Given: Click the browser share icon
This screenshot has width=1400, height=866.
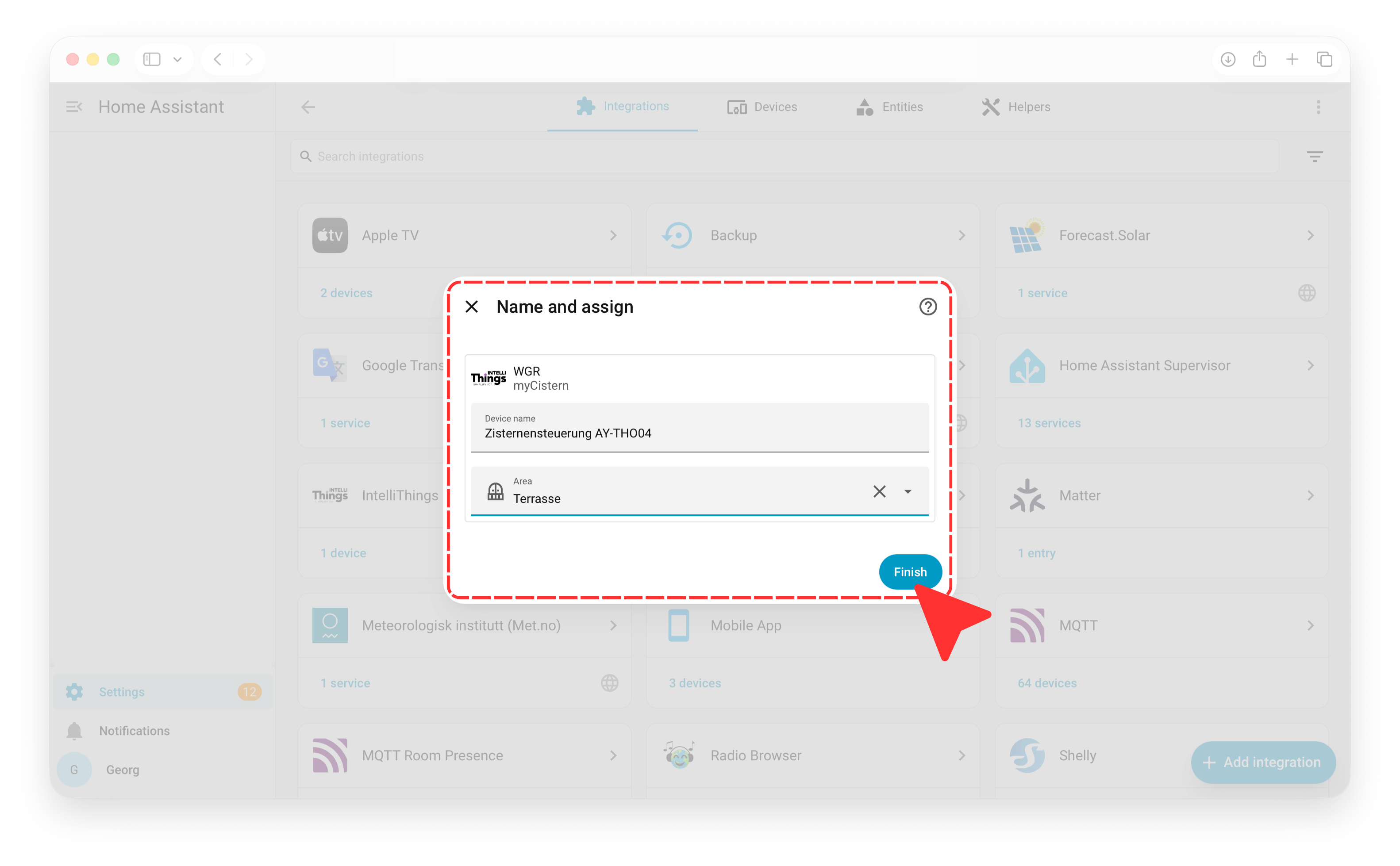Looking at the screenshot, I should tap(1258, 58).
